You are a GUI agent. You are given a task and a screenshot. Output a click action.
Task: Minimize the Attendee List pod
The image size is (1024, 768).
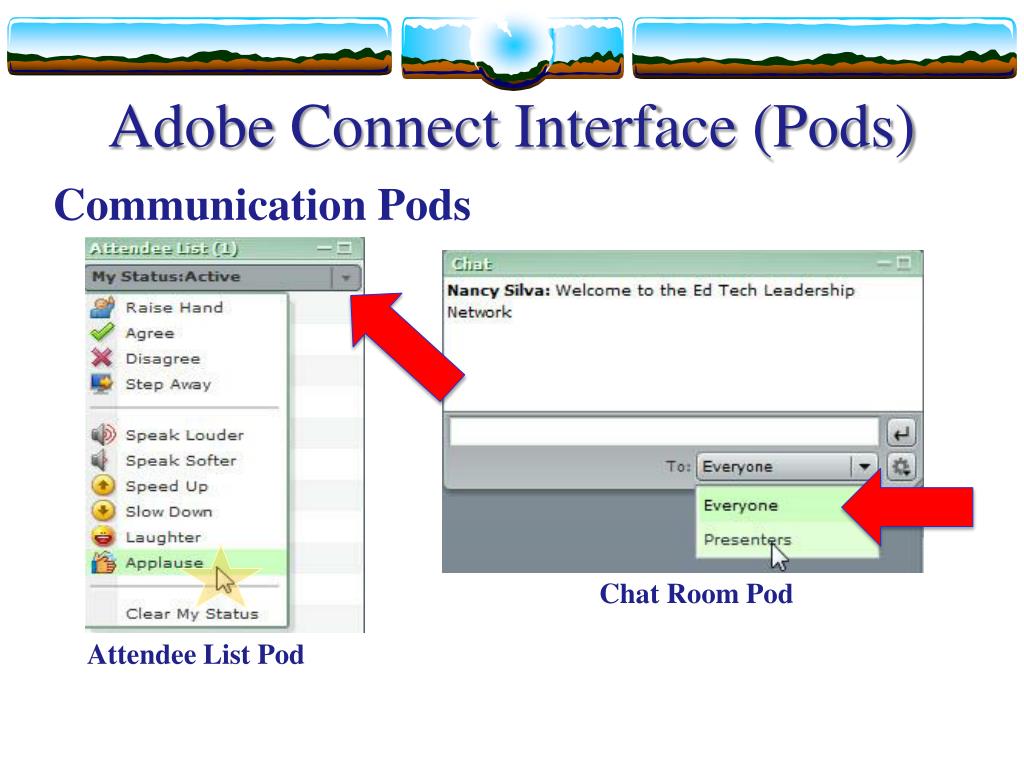pos(325,248)
